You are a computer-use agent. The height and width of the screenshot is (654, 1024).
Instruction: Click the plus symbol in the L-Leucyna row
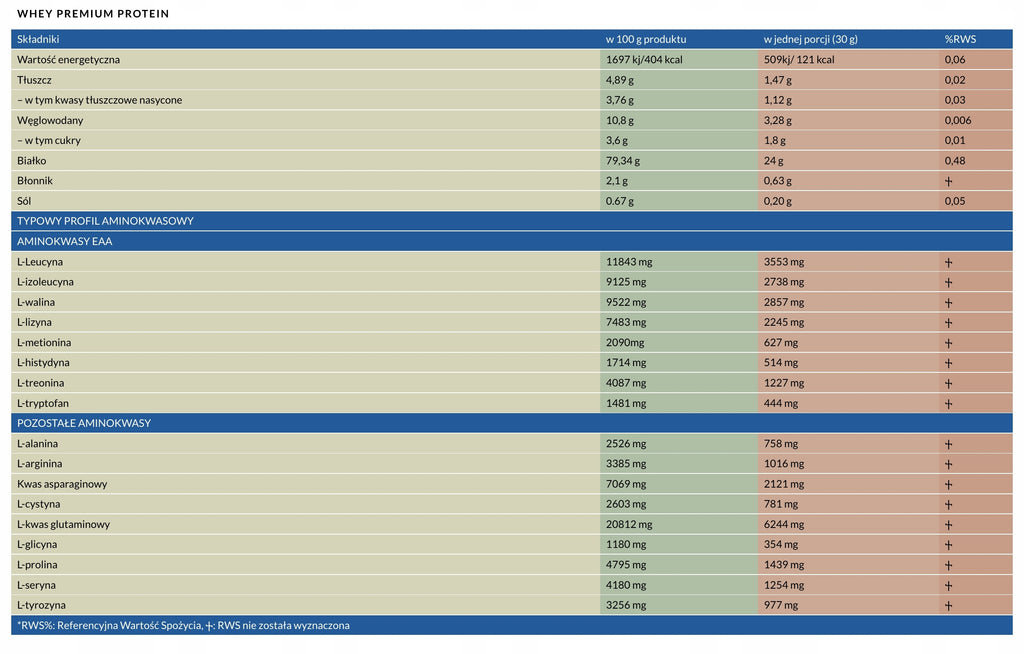948,263
